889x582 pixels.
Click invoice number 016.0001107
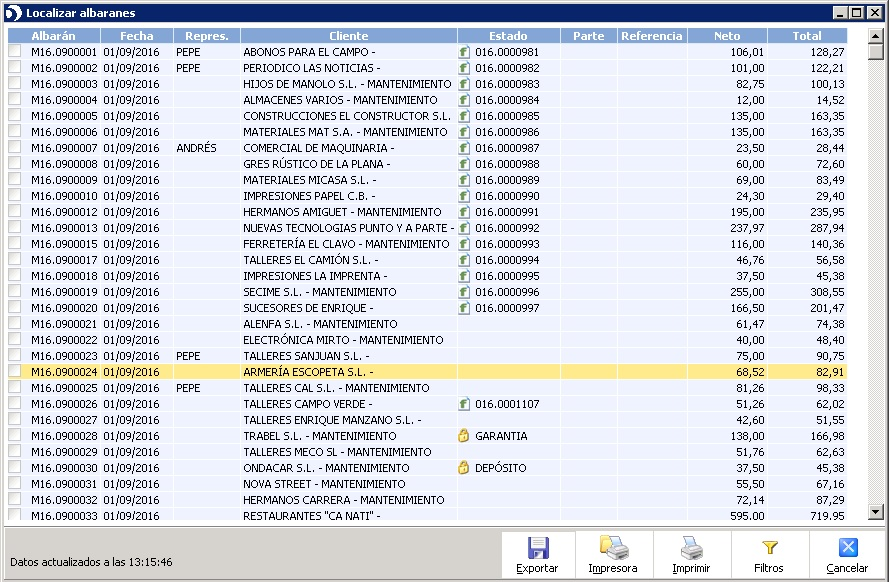pos(507,404)
